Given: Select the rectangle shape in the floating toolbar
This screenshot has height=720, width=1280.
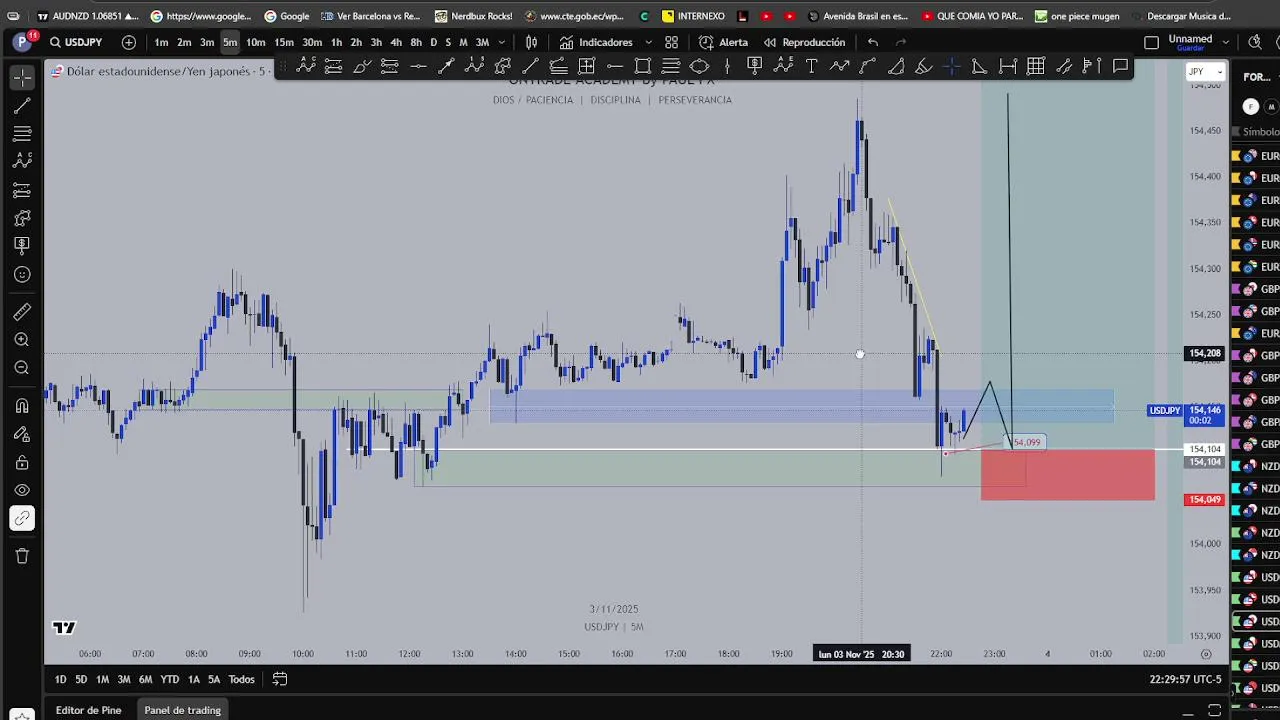Looking at the screenshot, I should pyautogui.click(x=643, y=66).
